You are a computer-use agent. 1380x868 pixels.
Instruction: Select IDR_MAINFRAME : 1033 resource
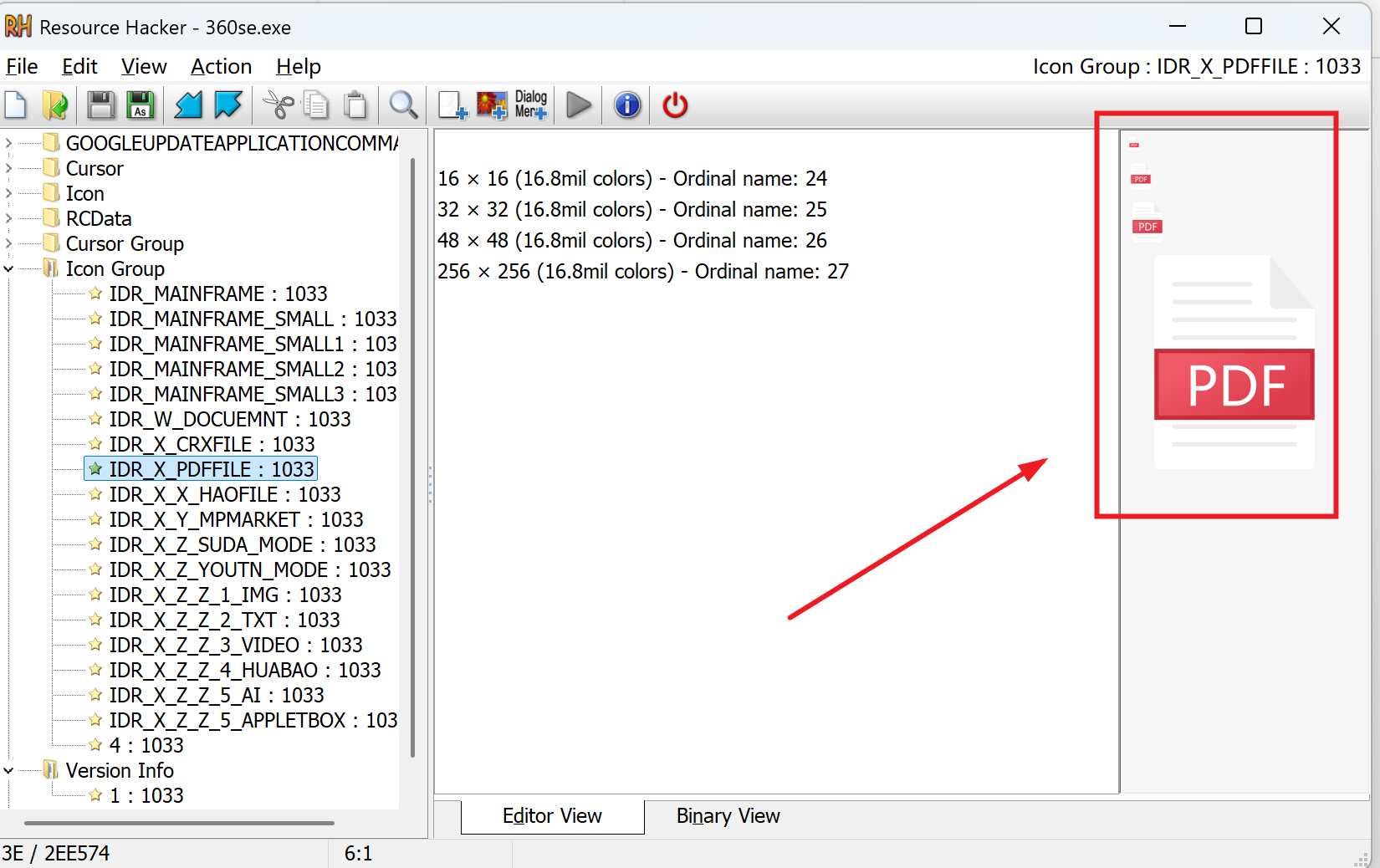[217, 294]
